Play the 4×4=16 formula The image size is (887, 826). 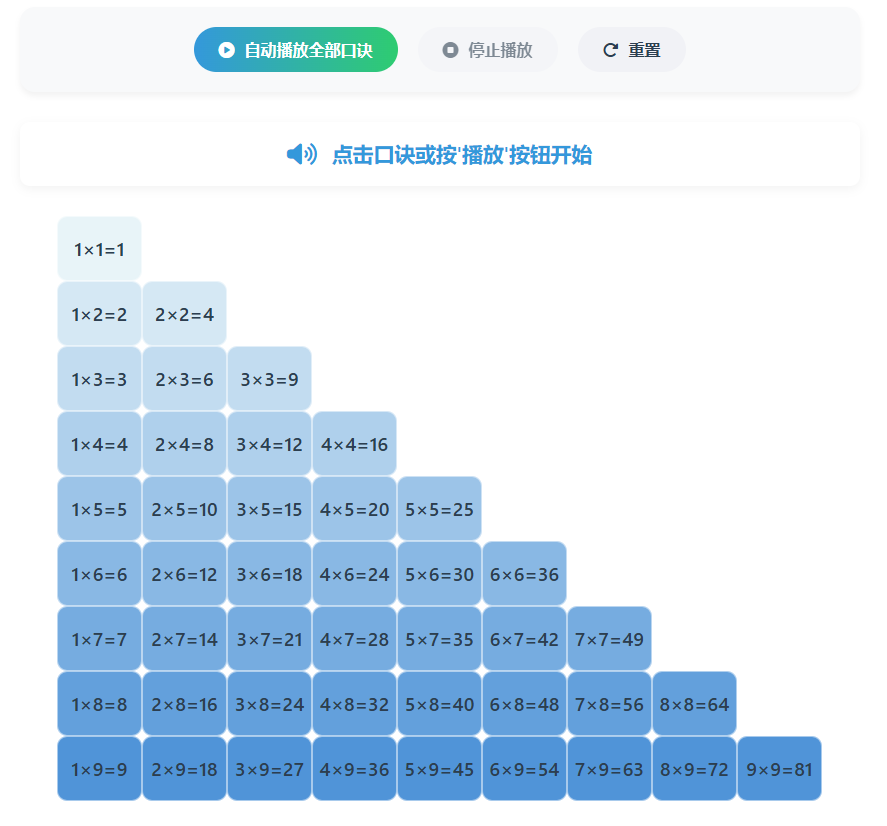click(x=354, y=444)
